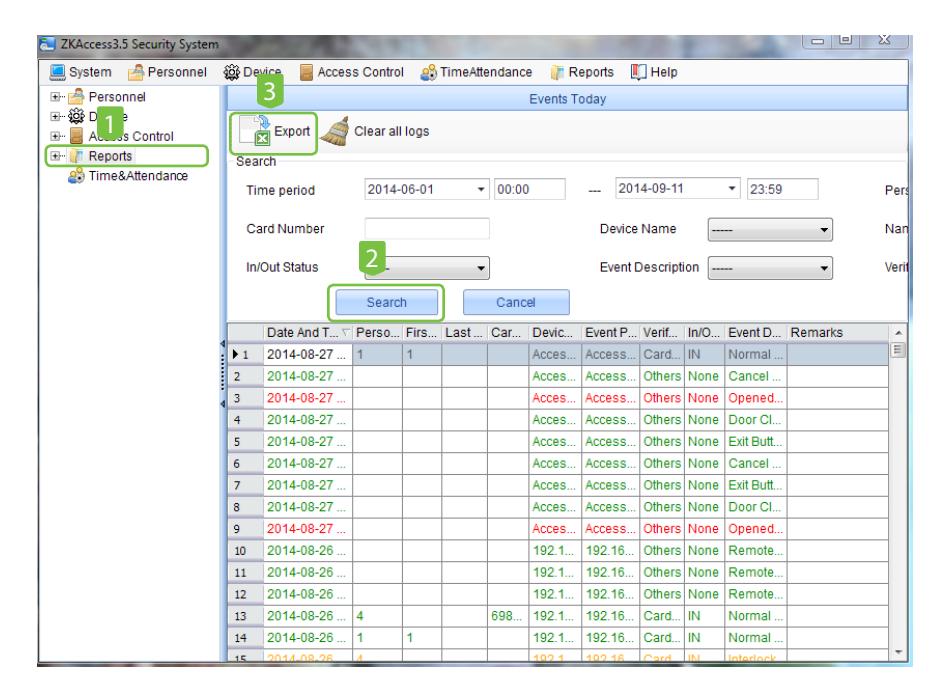Click the Personnel folder icon in tree
Screen dimensions: 946x700
pos(76,97)
